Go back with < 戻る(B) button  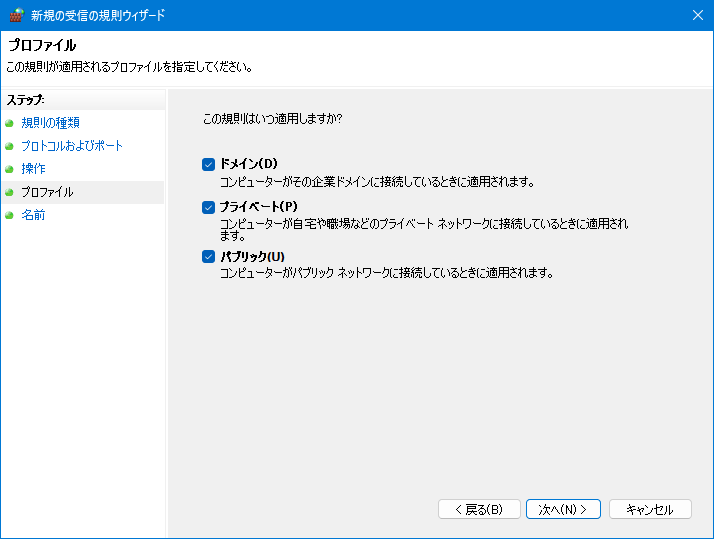tap(479, 509)
